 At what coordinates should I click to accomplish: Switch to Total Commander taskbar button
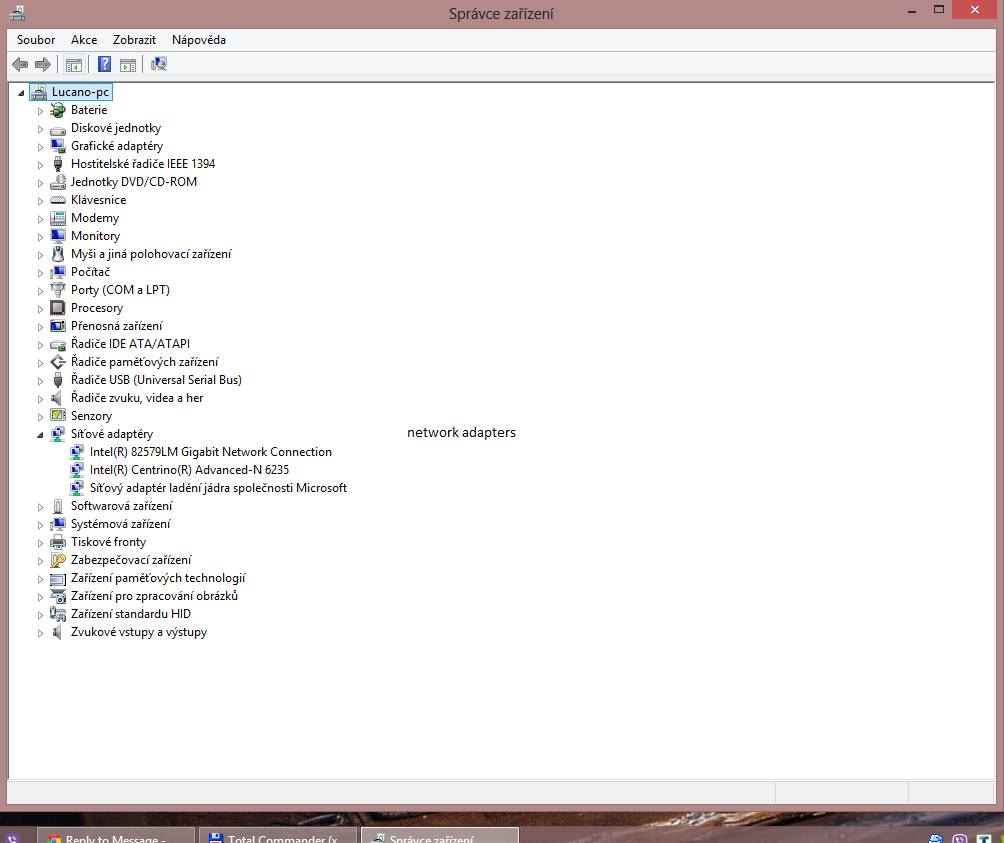click(277, 835)
